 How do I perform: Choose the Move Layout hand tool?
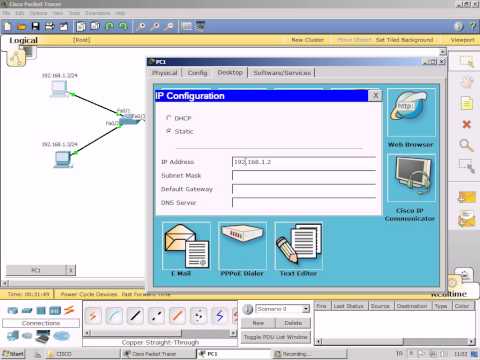(467, 82)
